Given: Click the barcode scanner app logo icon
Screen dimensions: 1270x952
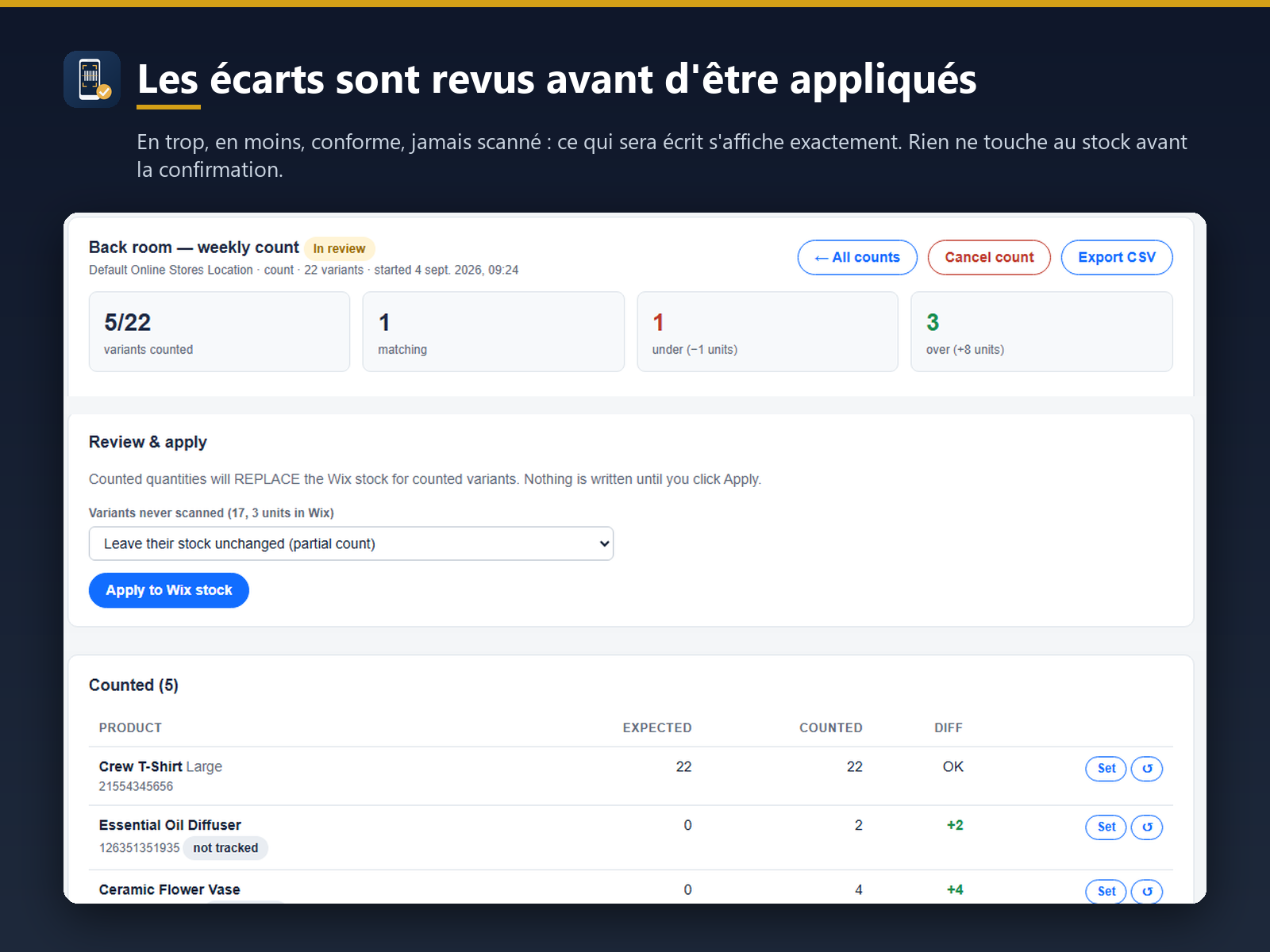Looking at the screenshot, I should (x=92, y=79).
